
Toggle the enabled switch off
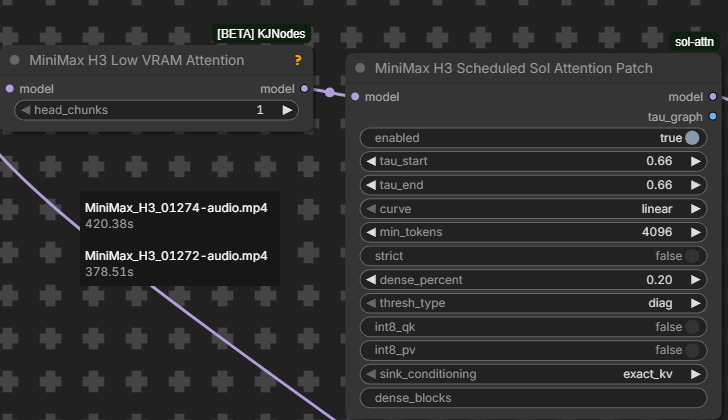pos(692,138)
